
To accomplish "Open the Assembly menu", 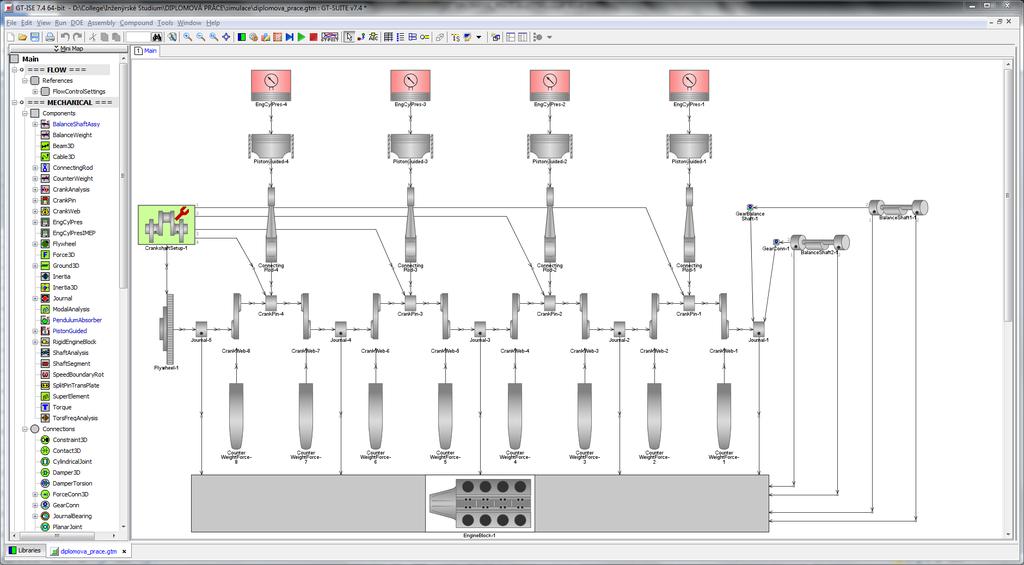I will (x=101, y=23).
